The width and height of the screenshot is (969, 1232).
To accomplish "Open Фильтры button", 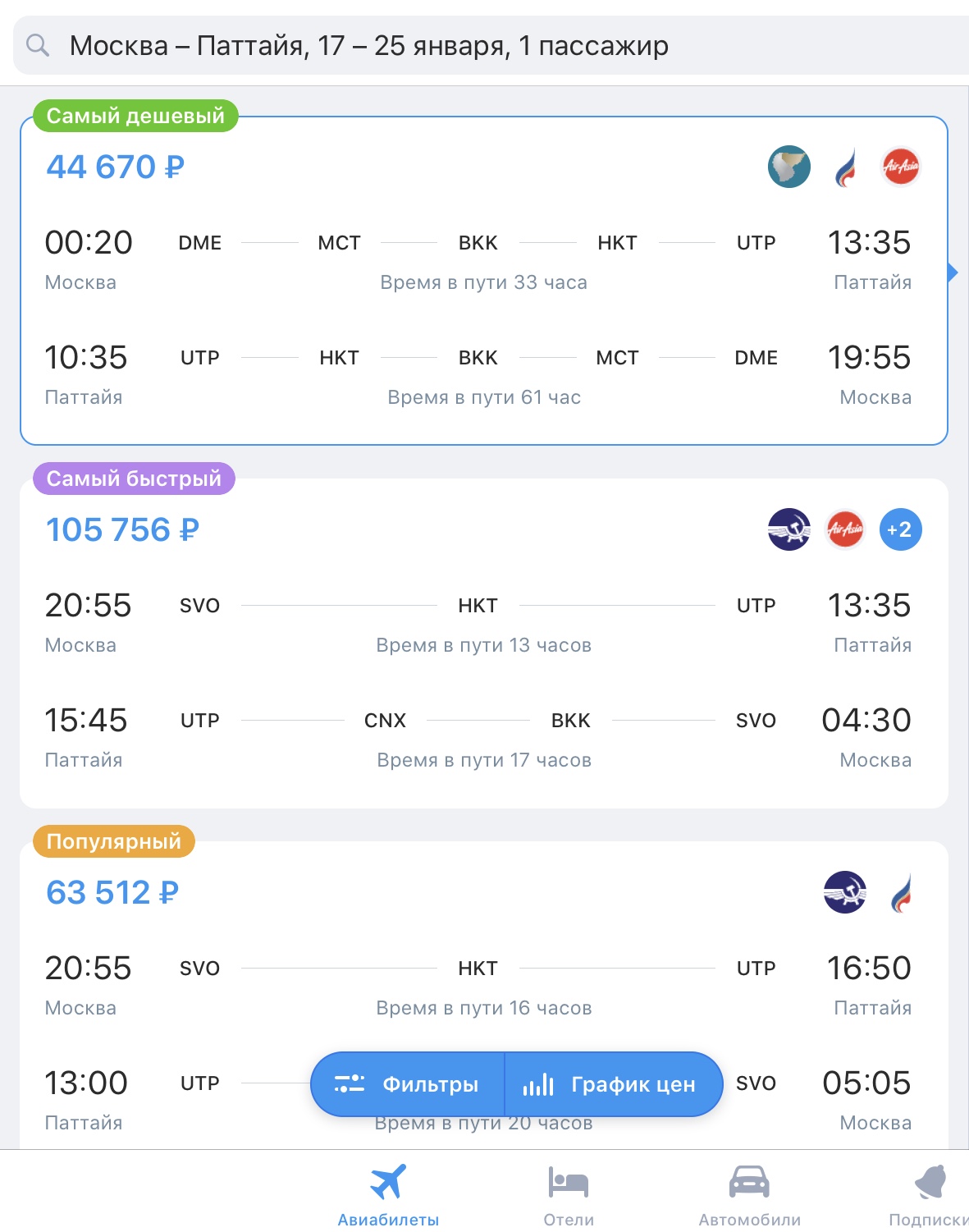I will [408, 1084].
